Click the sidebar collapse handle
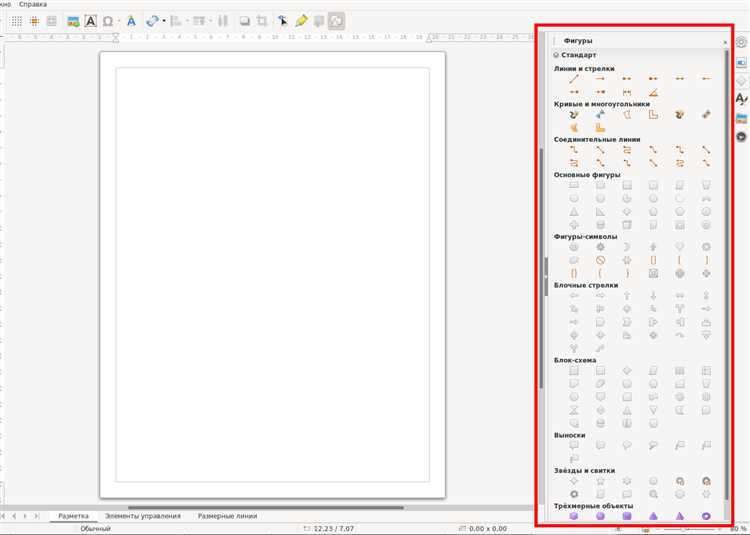This screenshot has height=535, width=750. [x=546, y=277]
